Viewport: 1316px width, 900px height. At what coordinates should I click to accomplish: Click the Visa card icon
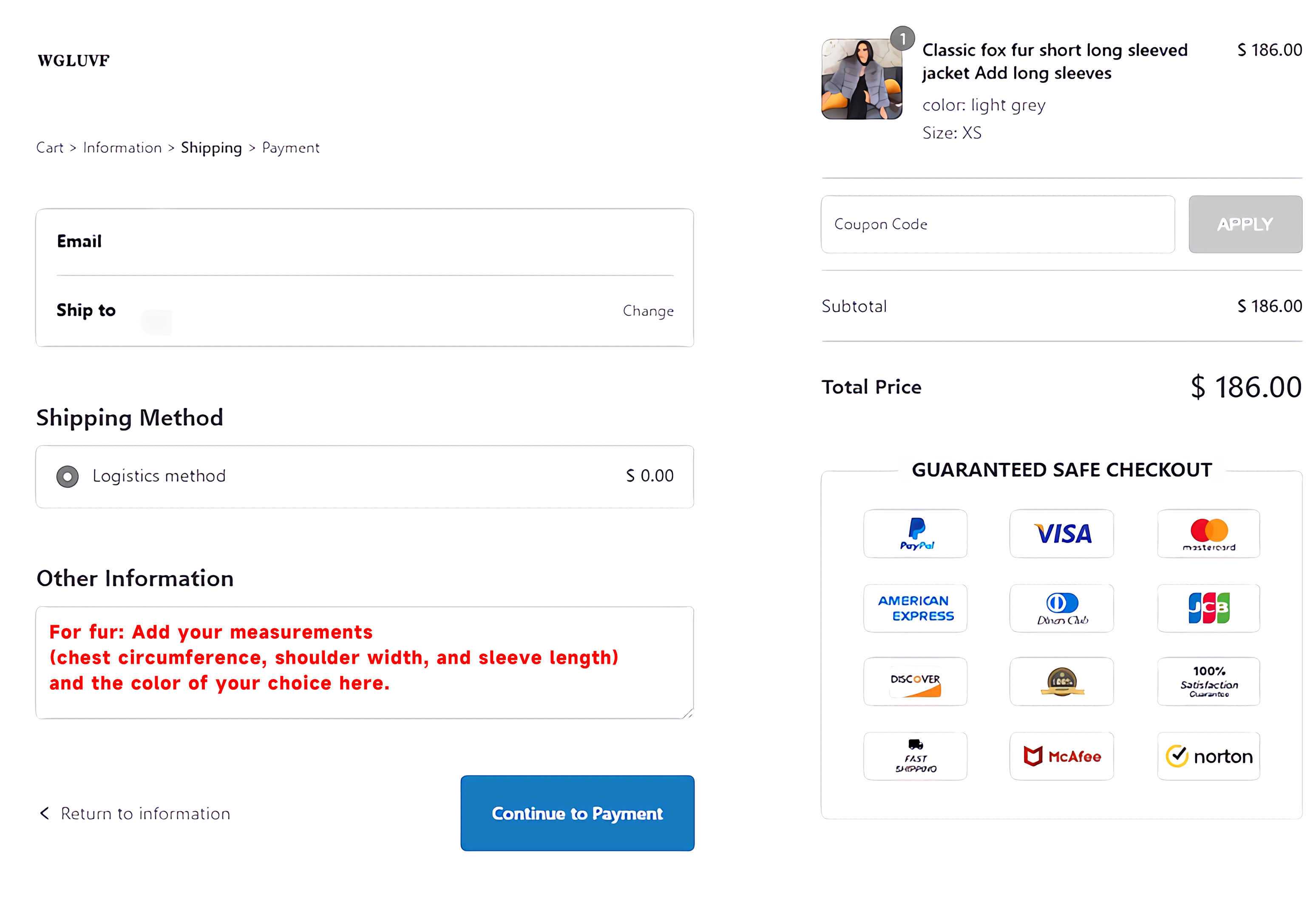1061,534
